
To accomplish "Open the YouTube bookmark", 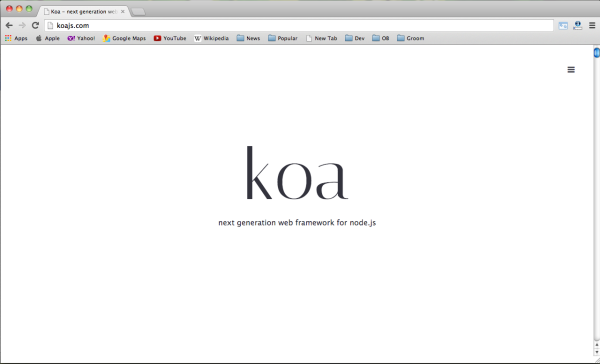I will tap(170, 38).
